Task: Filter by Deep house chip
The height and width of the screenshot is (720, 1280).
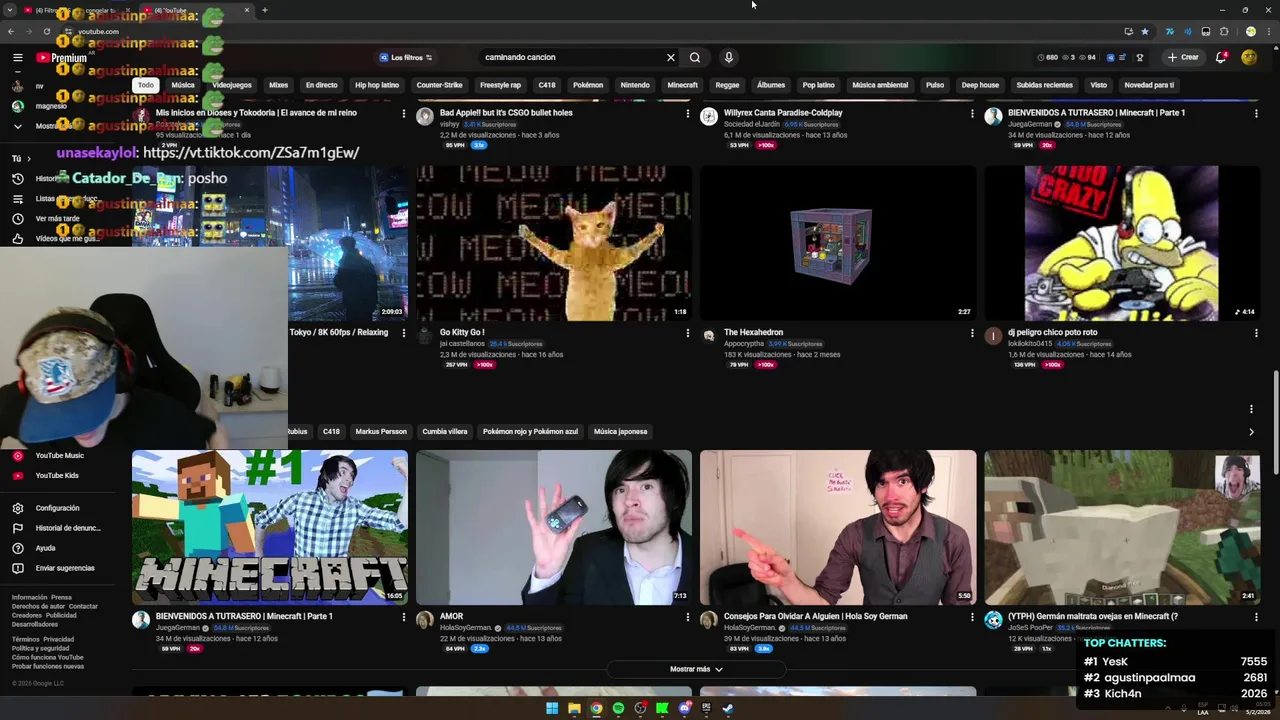Action: [980, 85]
